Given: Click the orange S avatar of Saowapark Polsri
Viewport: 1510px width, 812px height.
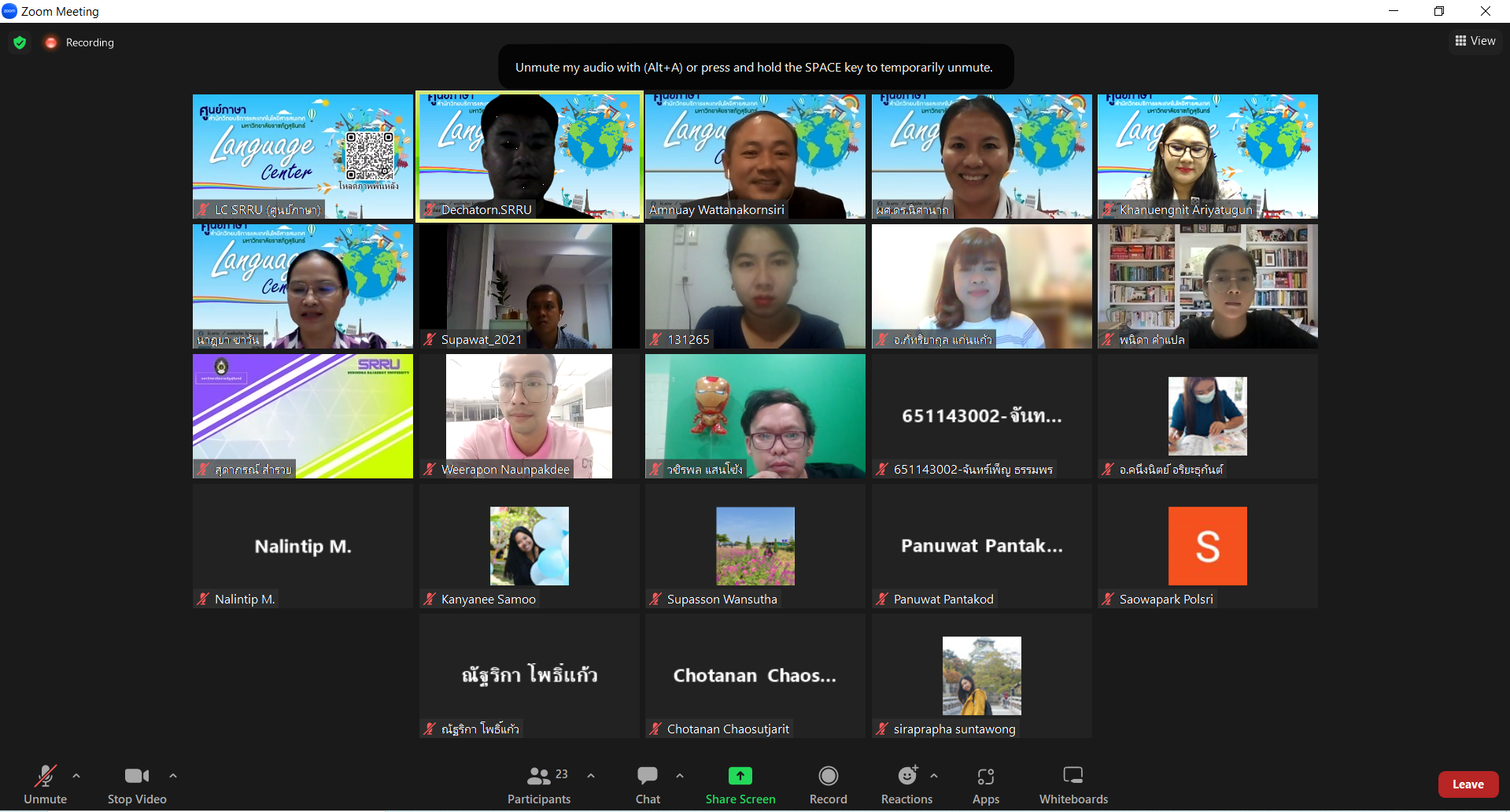Looking at the screenshot, I should (x=1207, y=546).
